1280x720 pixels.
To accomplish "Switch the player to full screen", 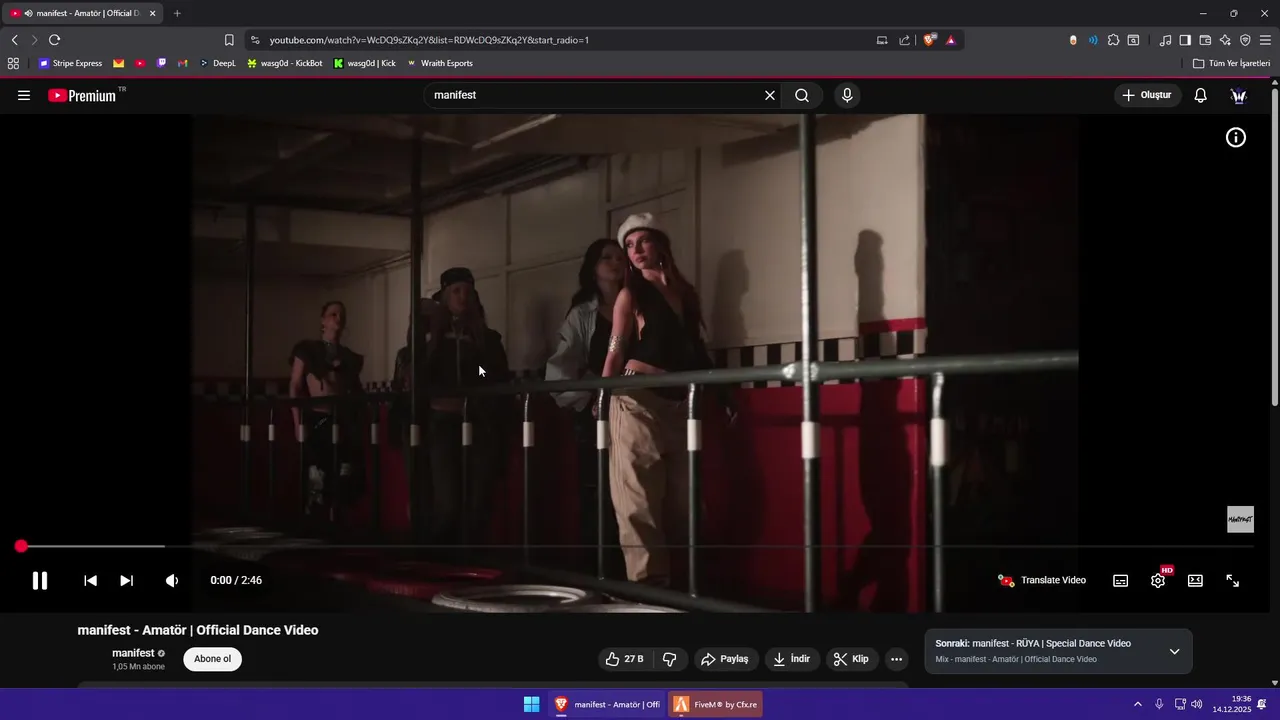I will click(1233, 580).
